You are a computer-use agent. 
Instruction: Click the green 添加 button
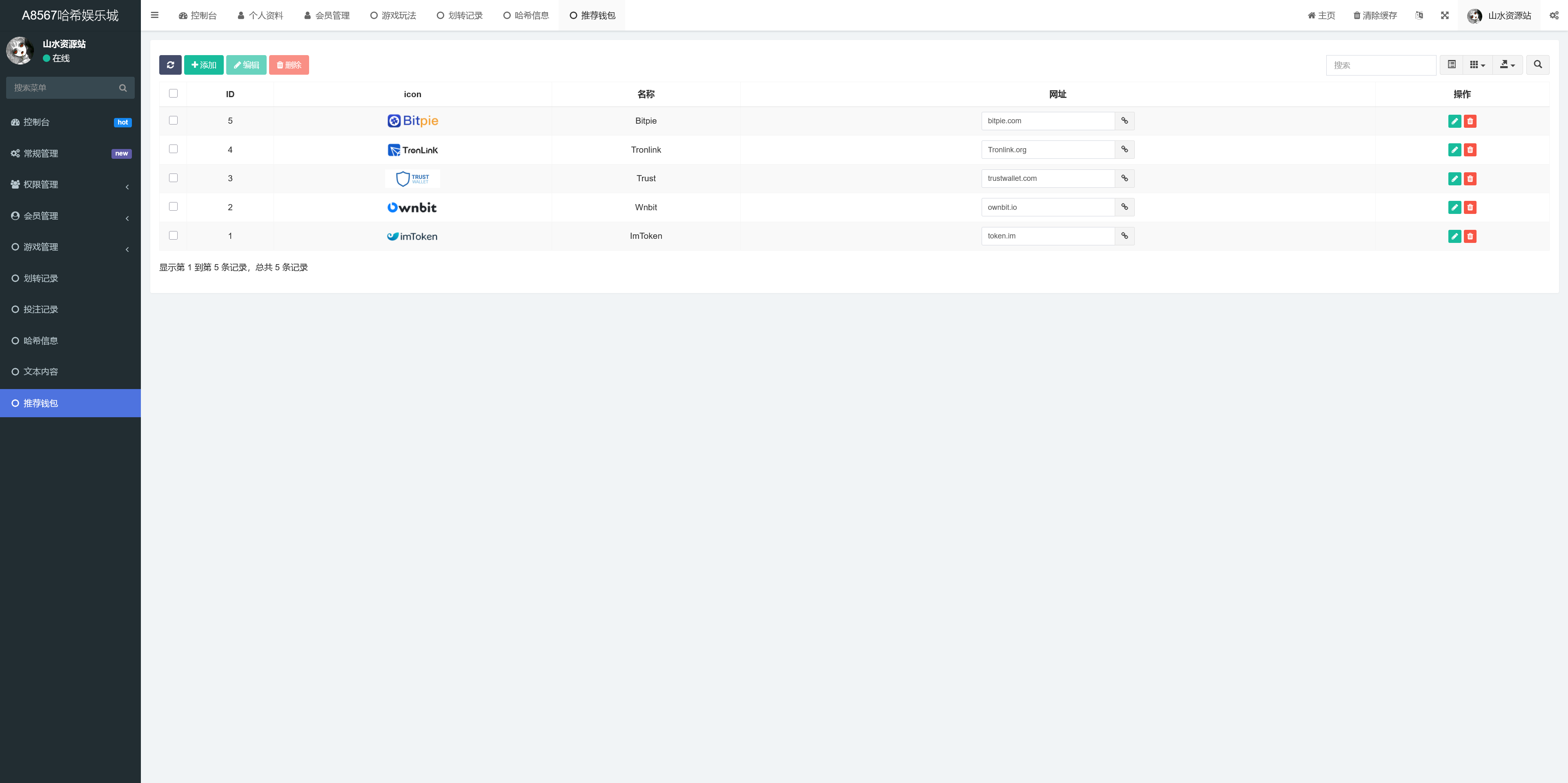[x=203, y=65]
